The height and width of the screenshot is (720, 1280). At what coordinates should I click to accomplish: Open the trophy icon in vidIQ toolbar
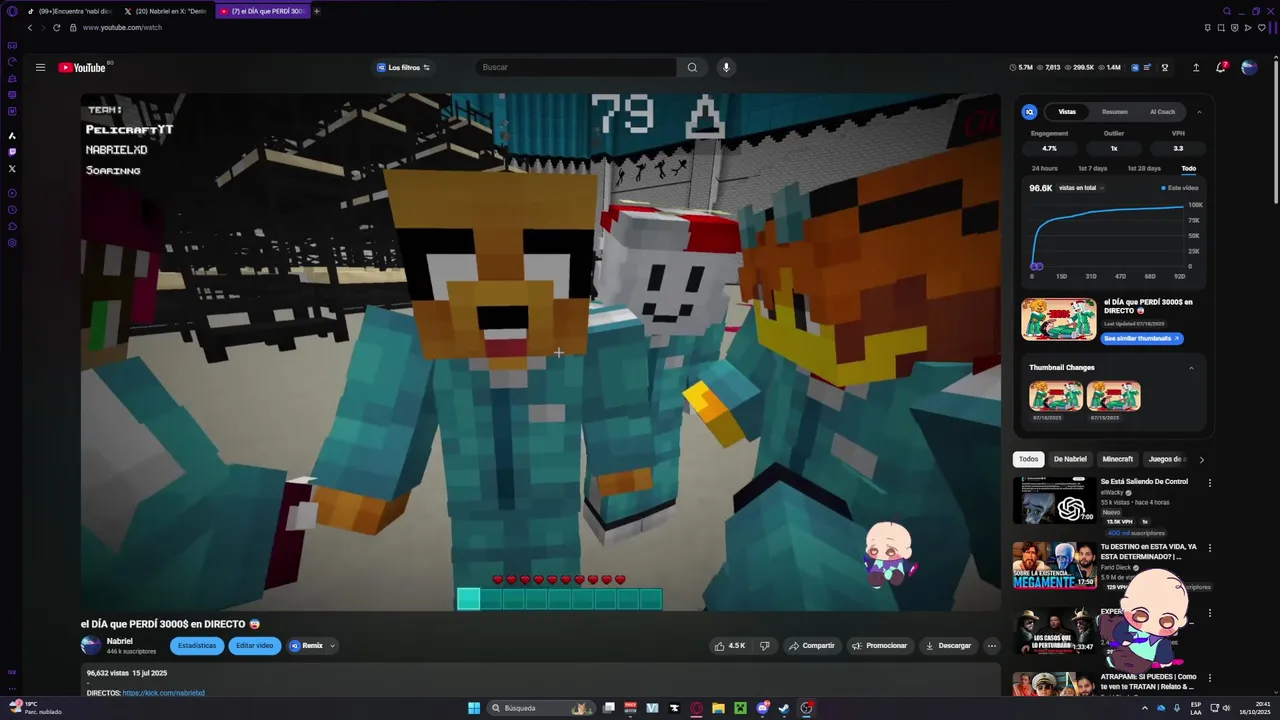1164,67
